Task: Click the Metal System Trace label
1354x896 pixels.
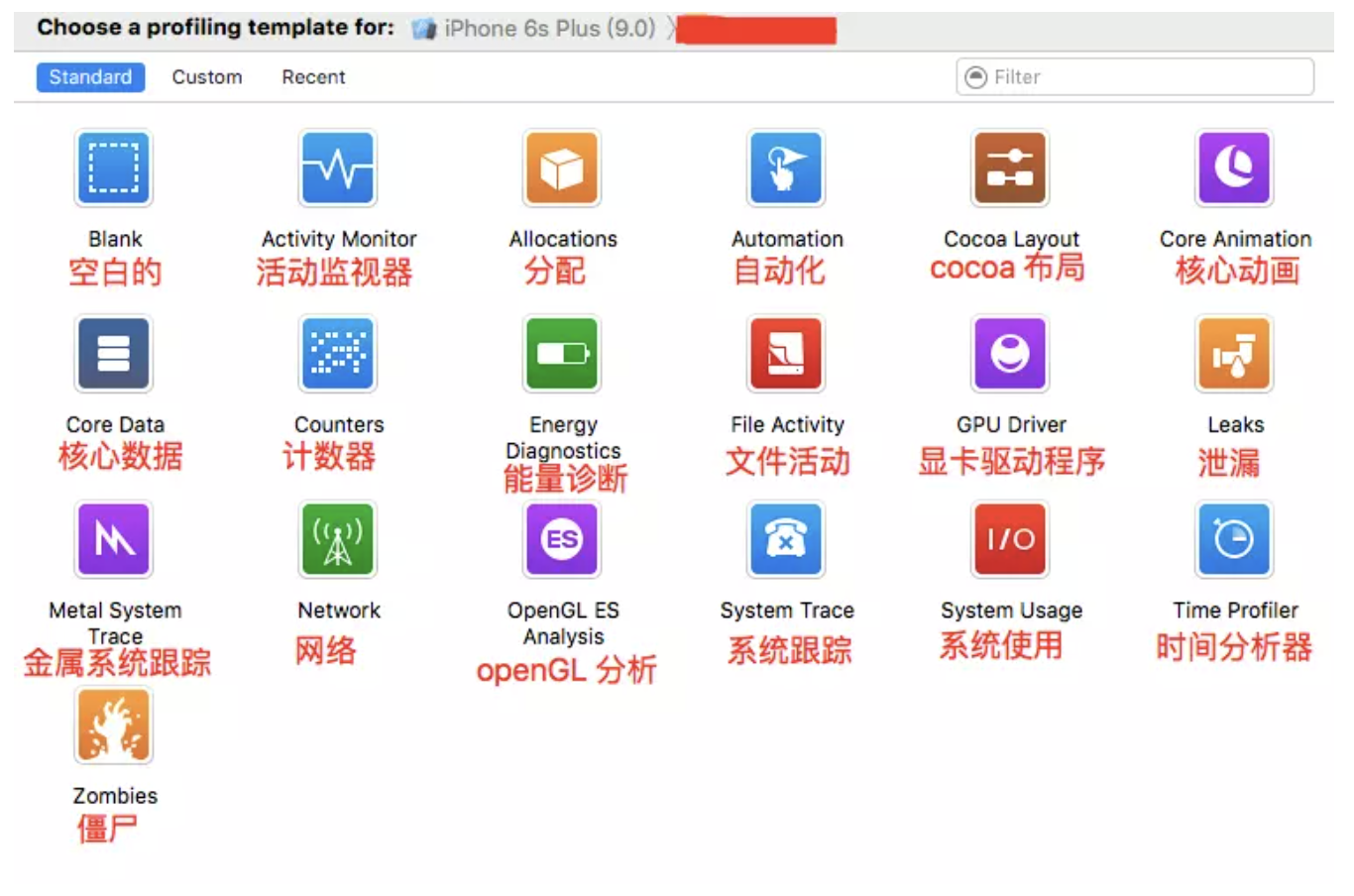Action: [x=115, y=622]
